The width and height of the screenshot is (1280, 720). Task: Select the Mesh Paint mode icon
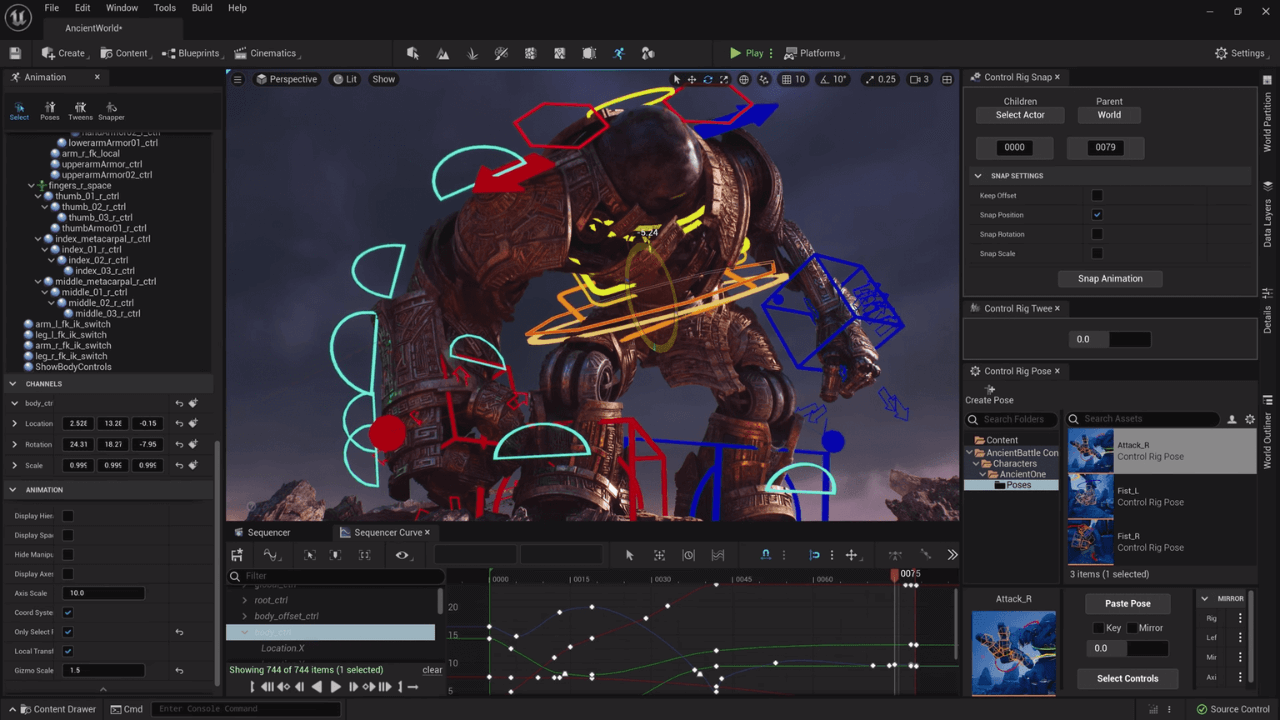tap(501, 53)
